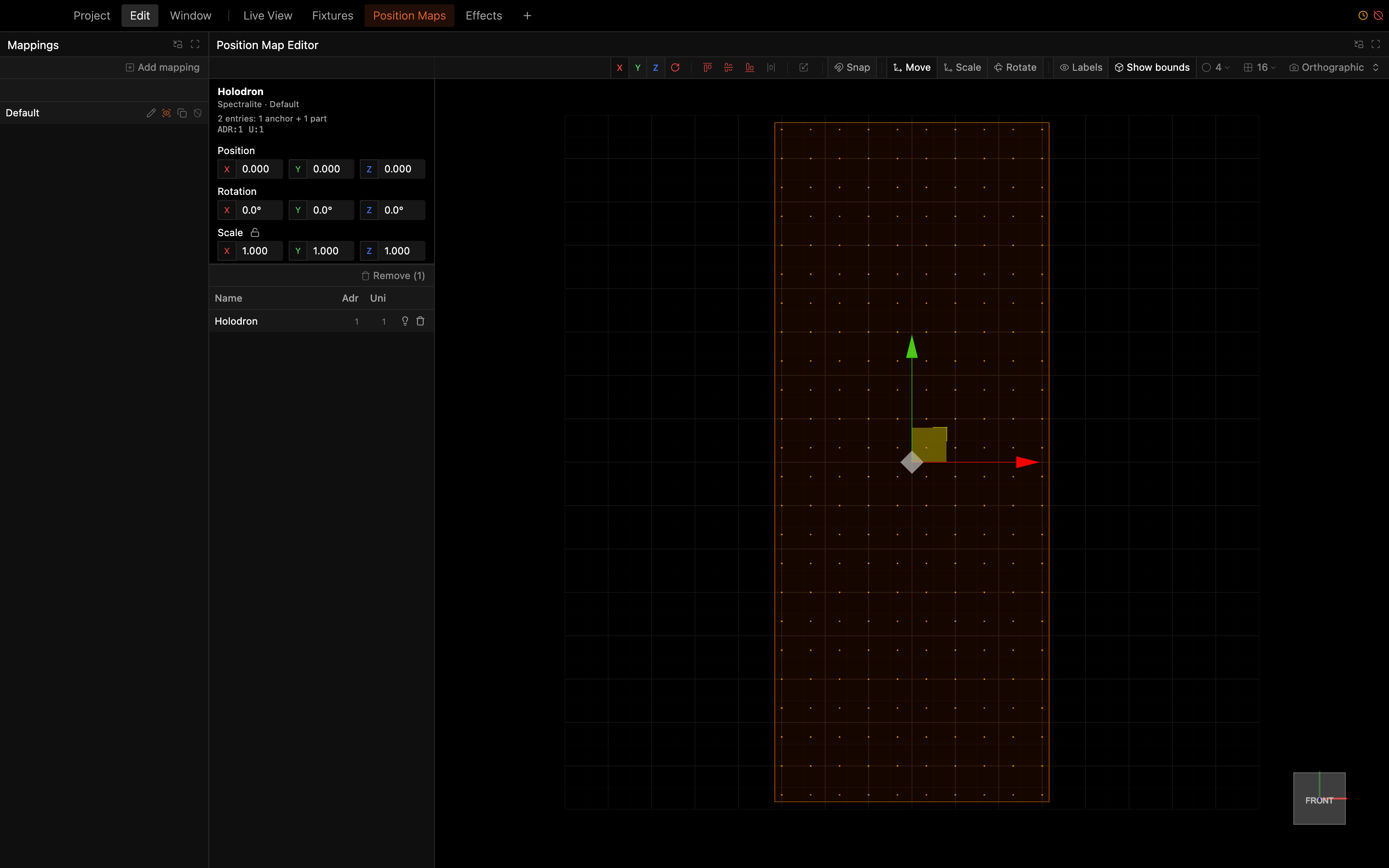Switch to the Live View tab

pyautogui.click(x=267, y=16)
